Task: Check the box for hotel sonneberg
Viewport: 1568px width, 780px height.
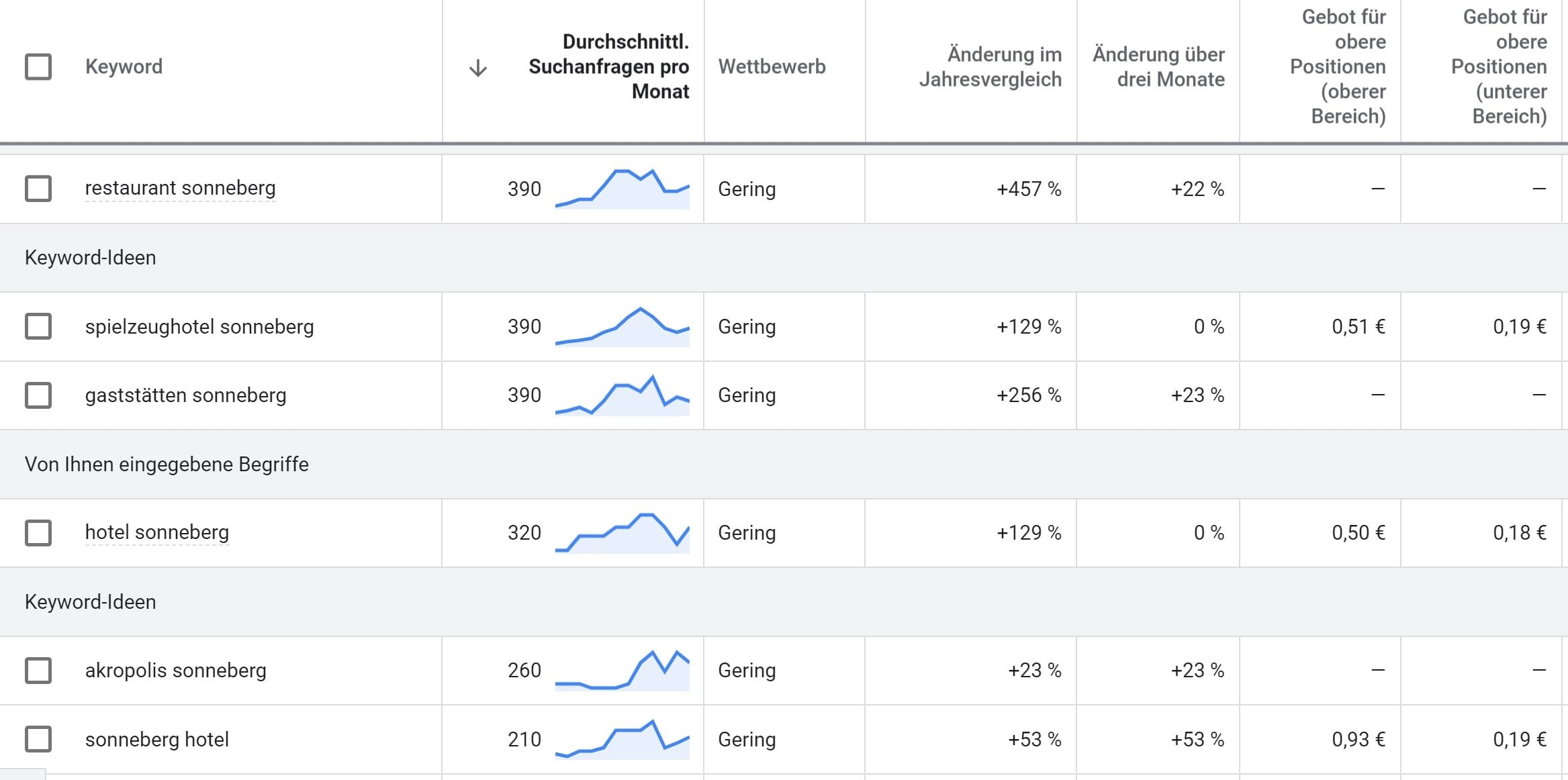Action: click(x=38, y=532)
